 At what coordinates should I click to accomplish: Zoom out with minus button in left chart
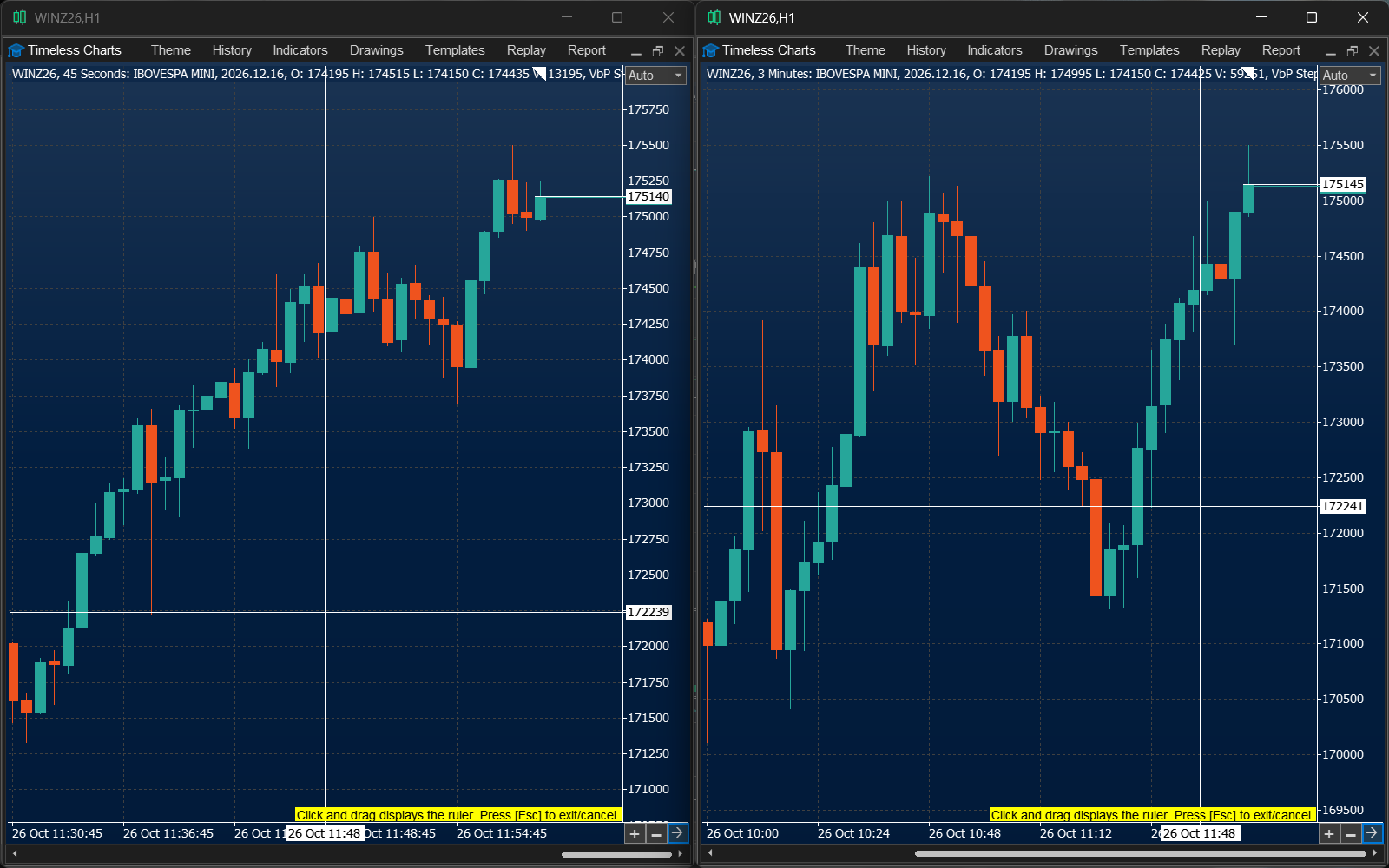(656, 833)
